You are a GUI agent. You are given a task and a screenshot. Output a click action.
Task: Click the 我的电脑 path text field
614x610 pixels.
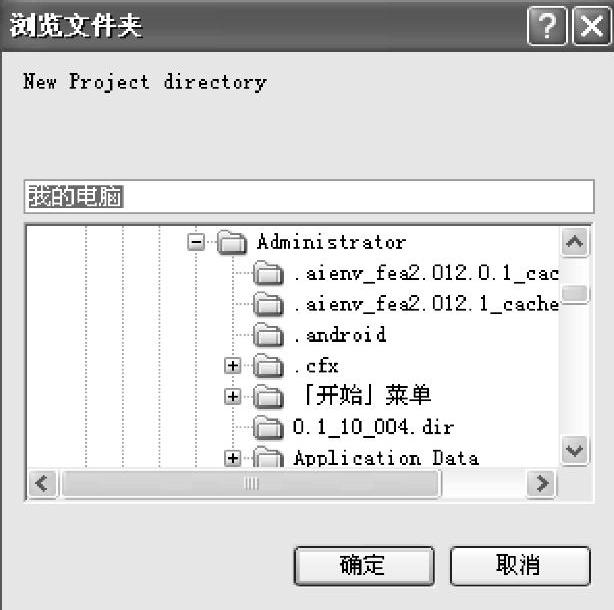pyautogui.click(x=300, y=196)
